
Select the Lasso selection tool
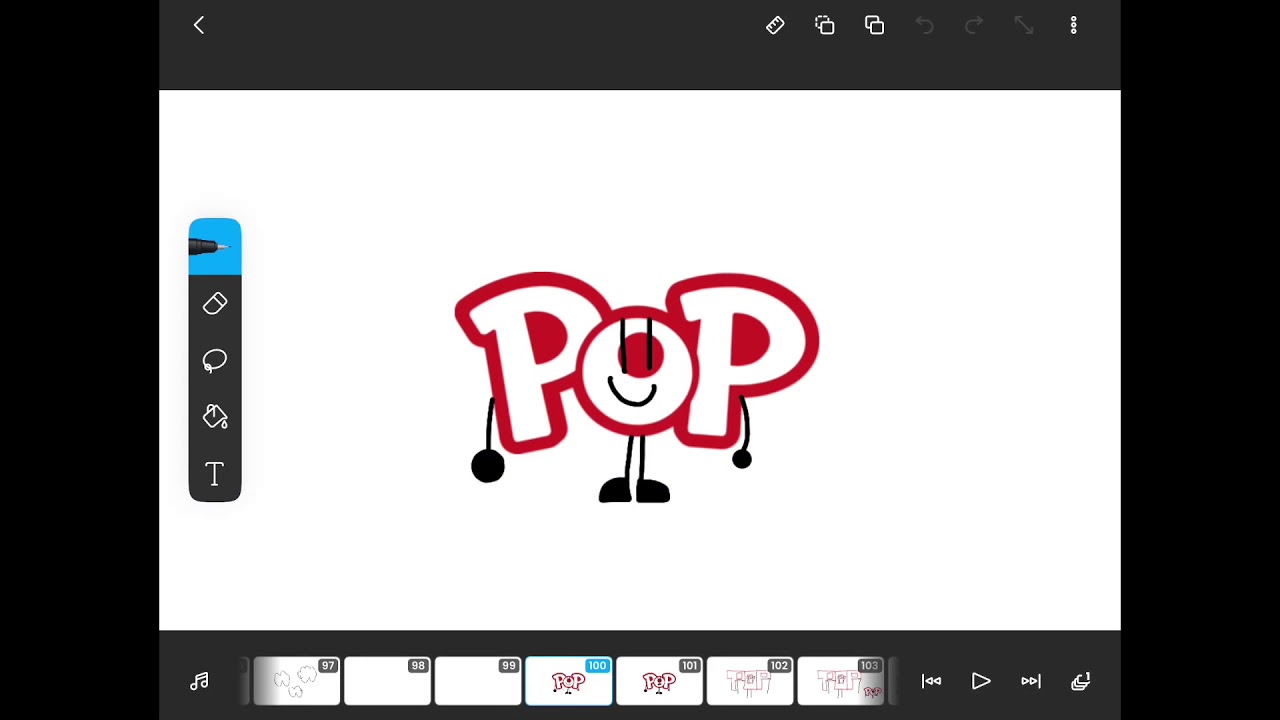pyautogui.click(x=215, y=360)
